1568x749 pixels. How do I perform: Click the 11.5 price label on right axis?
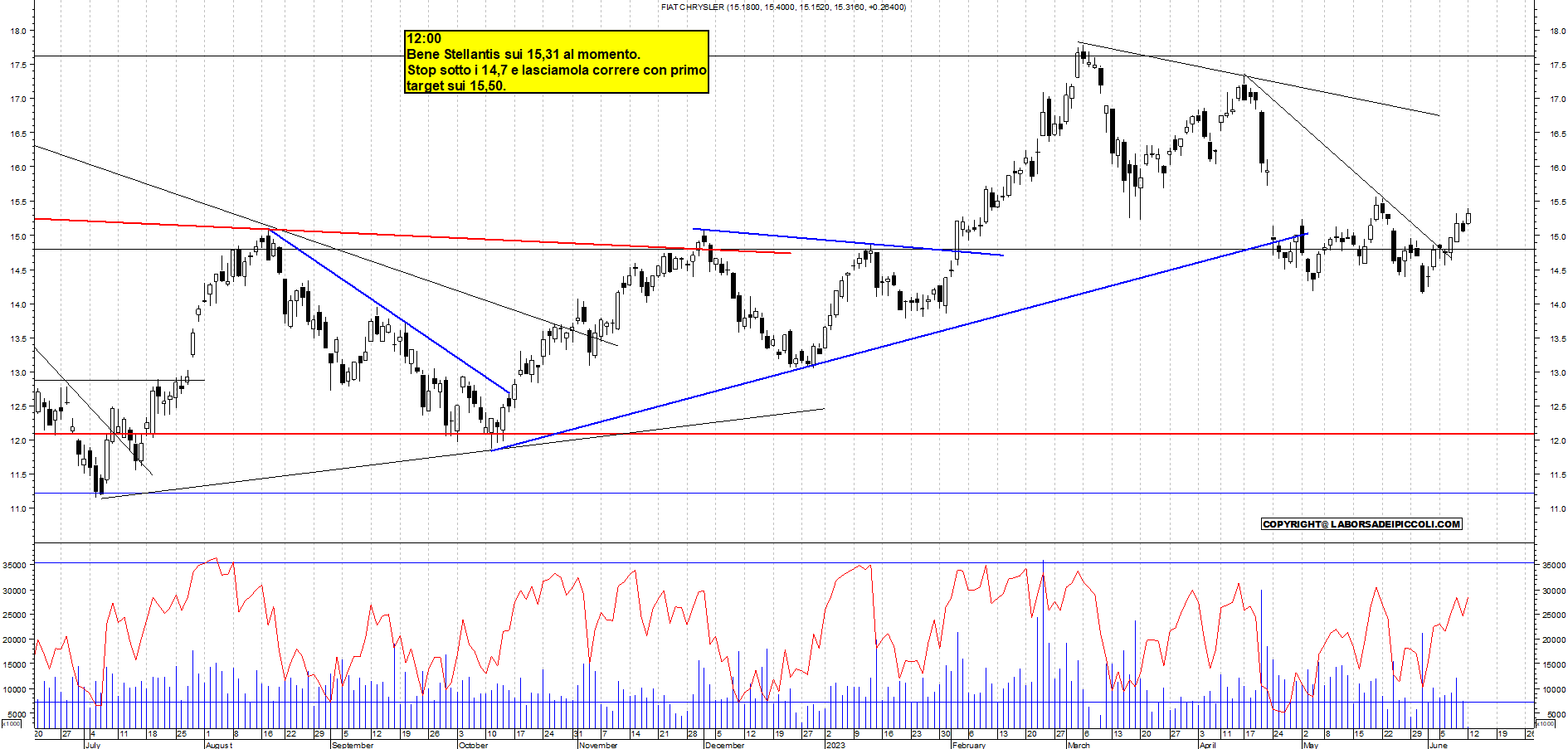1557,474
